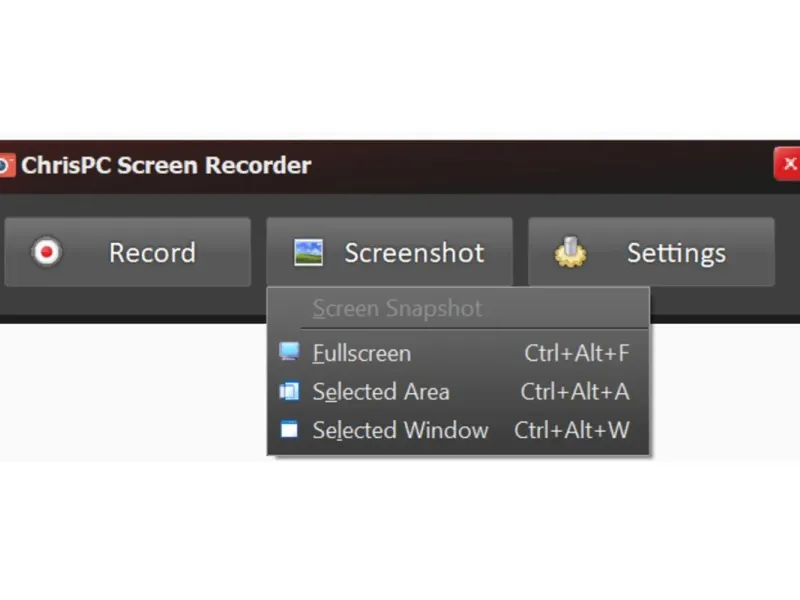Click the window icon beside Selected Window
This screenshot has height=600, width=800.
(289, 430)
